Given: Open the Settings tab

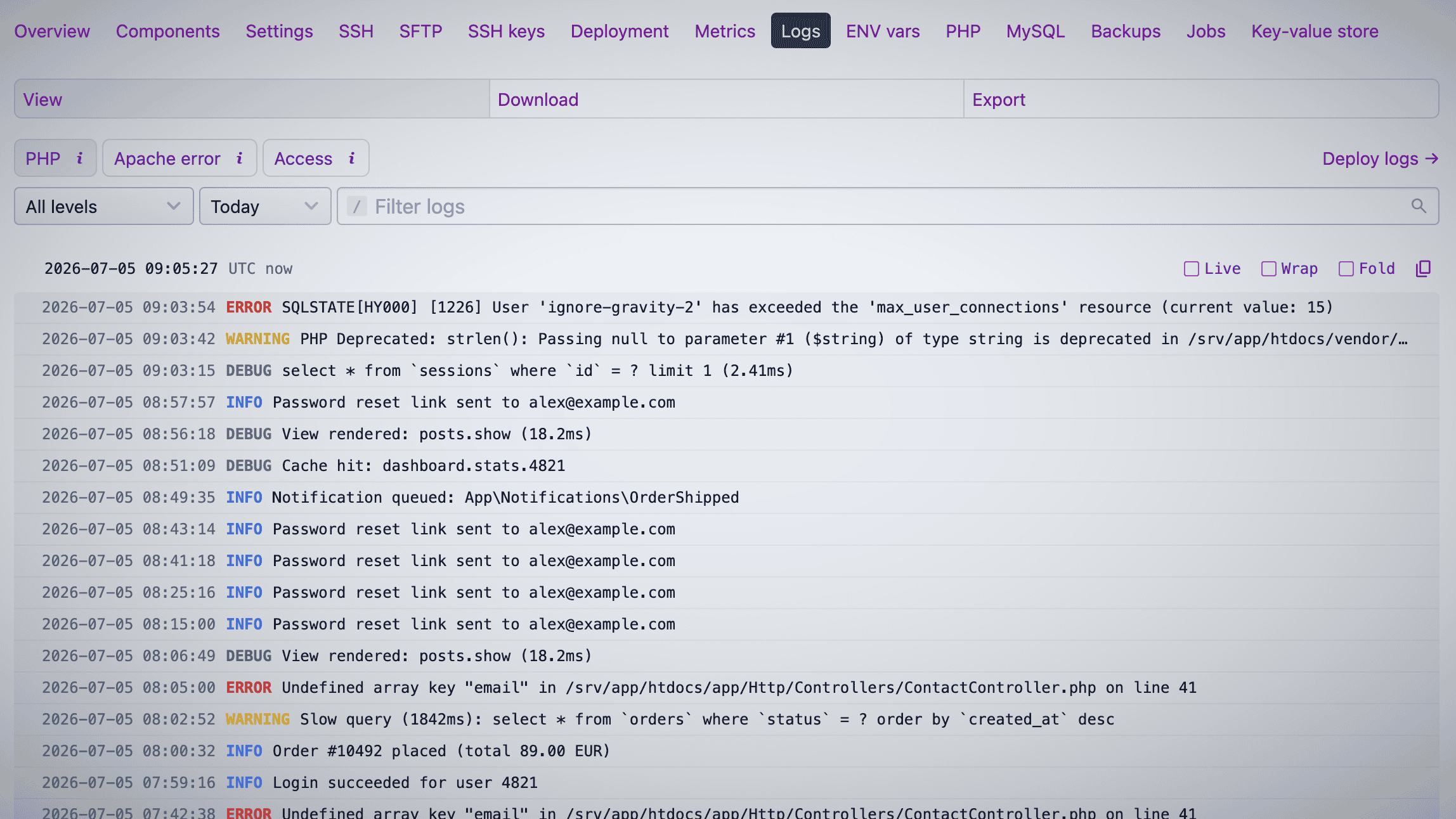Looking at the screenshot, I should (x=279, y=31).
